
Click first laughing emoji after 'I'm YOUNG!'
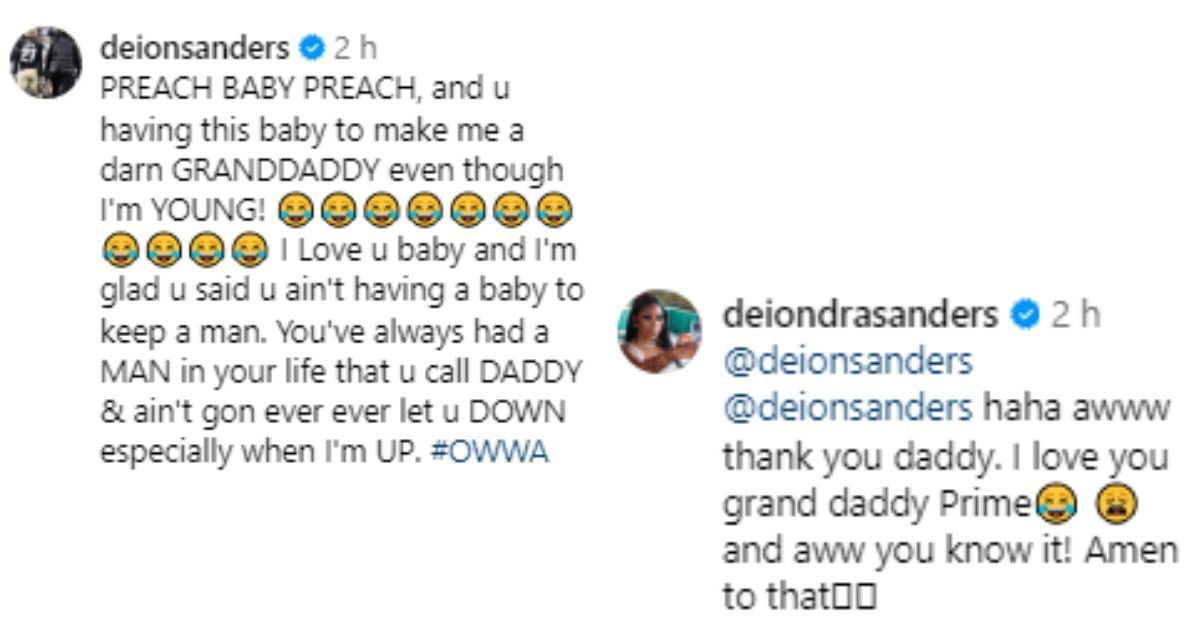point(296,210)
